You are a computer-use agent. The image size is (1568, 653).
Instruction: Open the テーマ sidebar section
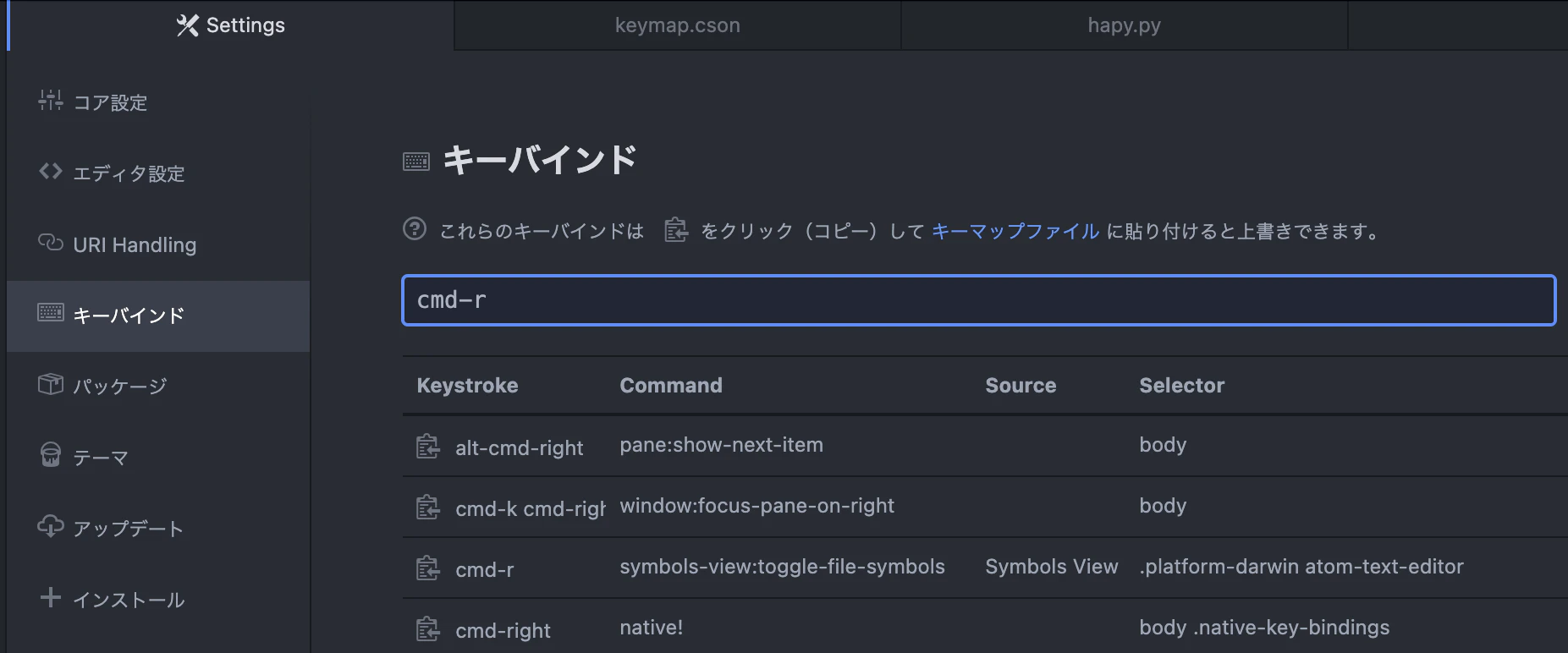(158, 457)
